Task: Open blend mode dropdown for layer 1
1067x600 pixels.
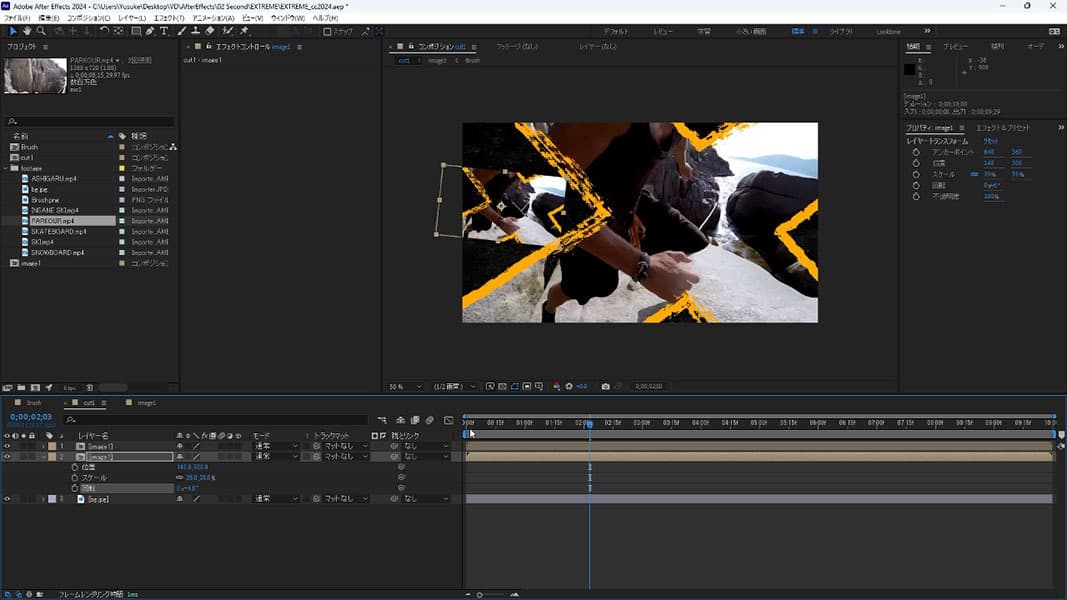Action: click(x=275, y=446)
